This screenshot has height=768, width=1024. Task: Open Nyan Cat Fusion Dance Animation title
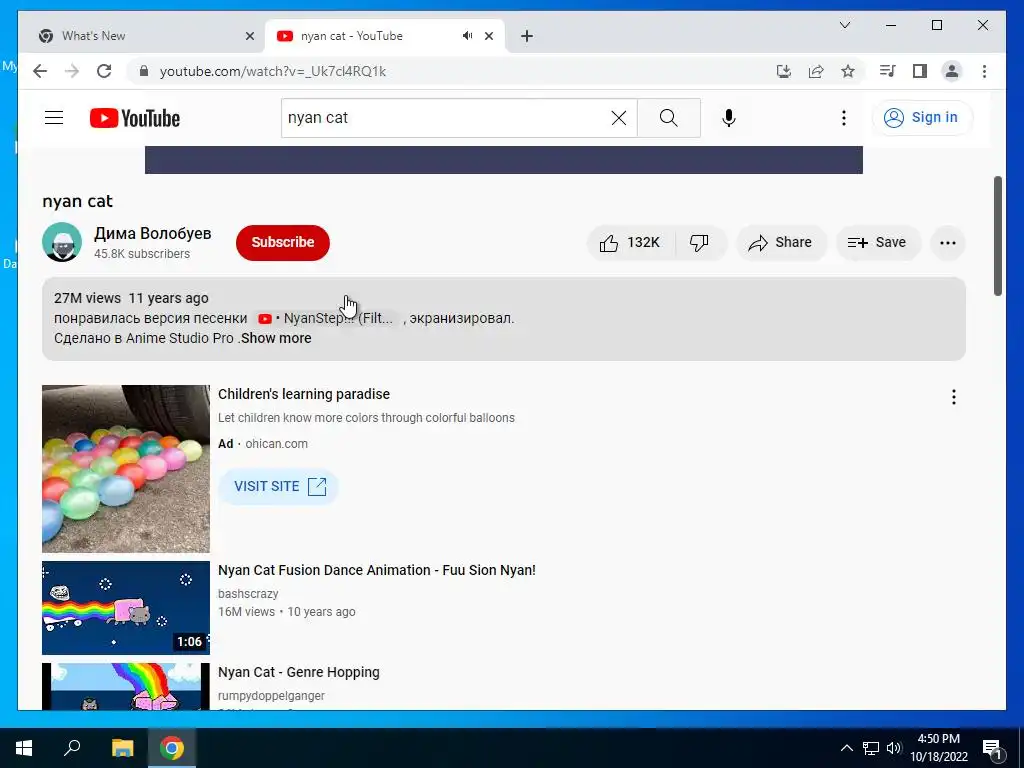click(377, 570)
